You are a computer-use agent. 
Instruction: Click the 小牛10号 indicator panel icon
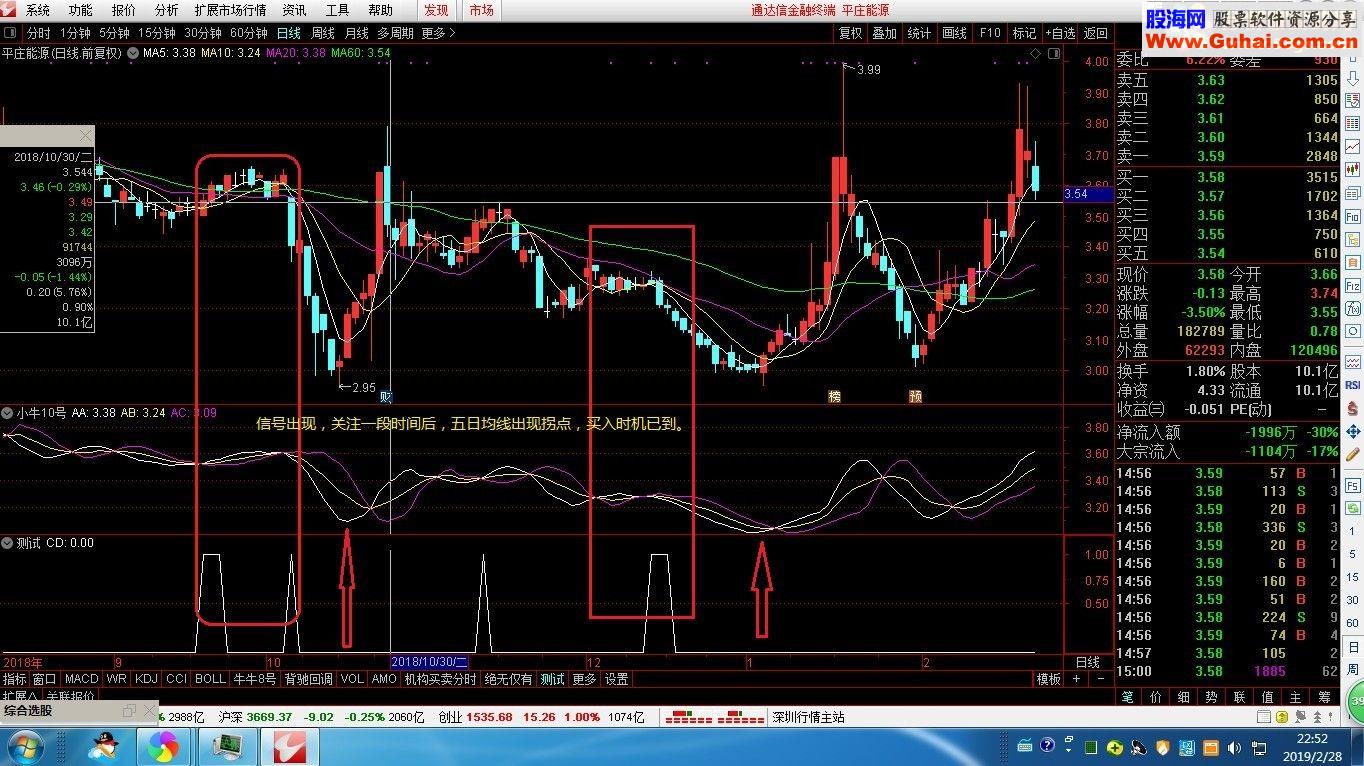pos(8,412)
